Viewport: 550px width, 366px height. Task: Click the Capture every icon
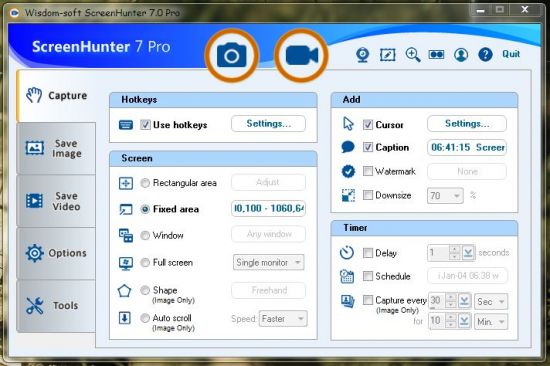point(347,301)
